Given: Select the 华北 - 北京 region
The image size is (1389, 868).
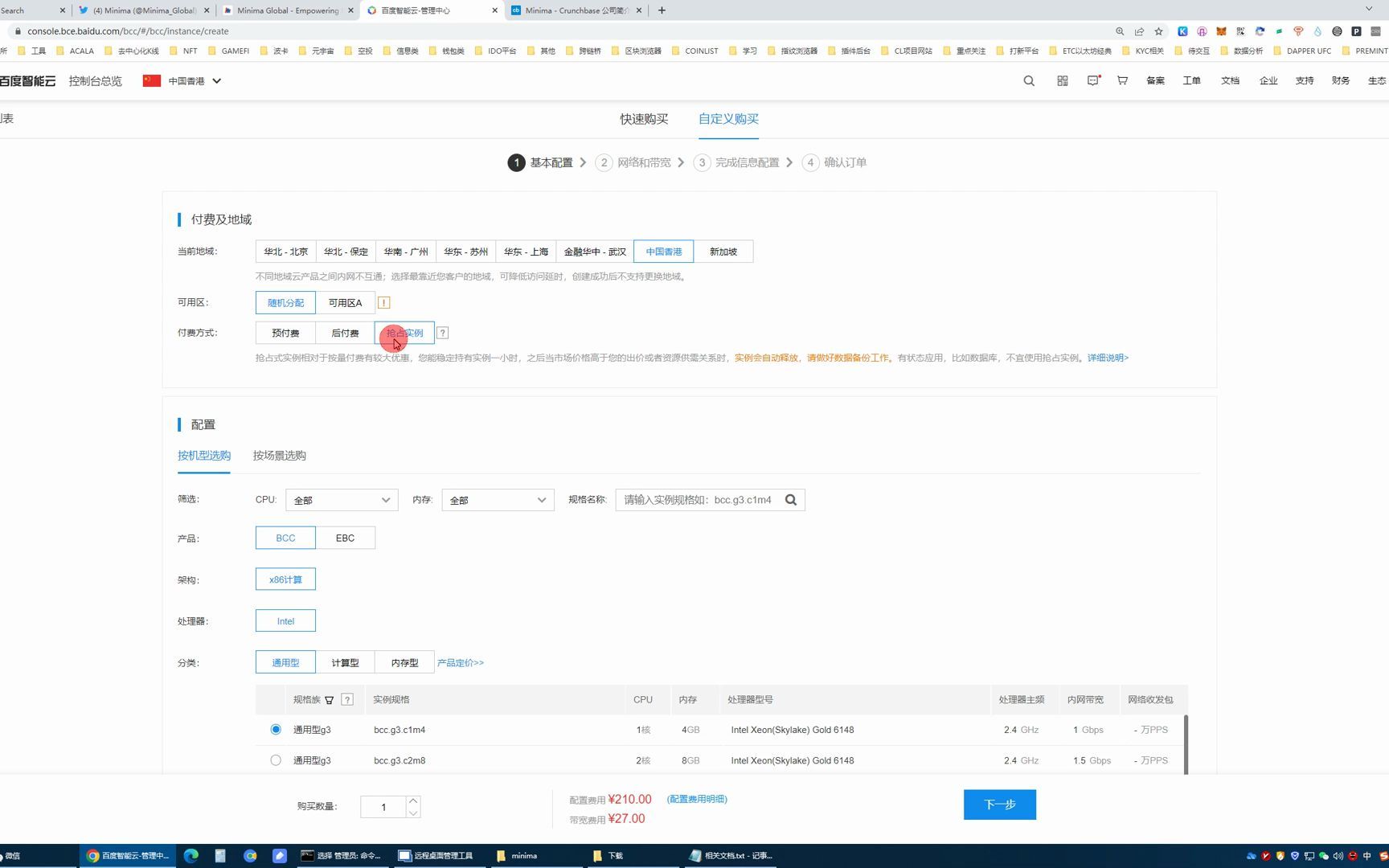Looking at the screenshot, I should (285, 252).
